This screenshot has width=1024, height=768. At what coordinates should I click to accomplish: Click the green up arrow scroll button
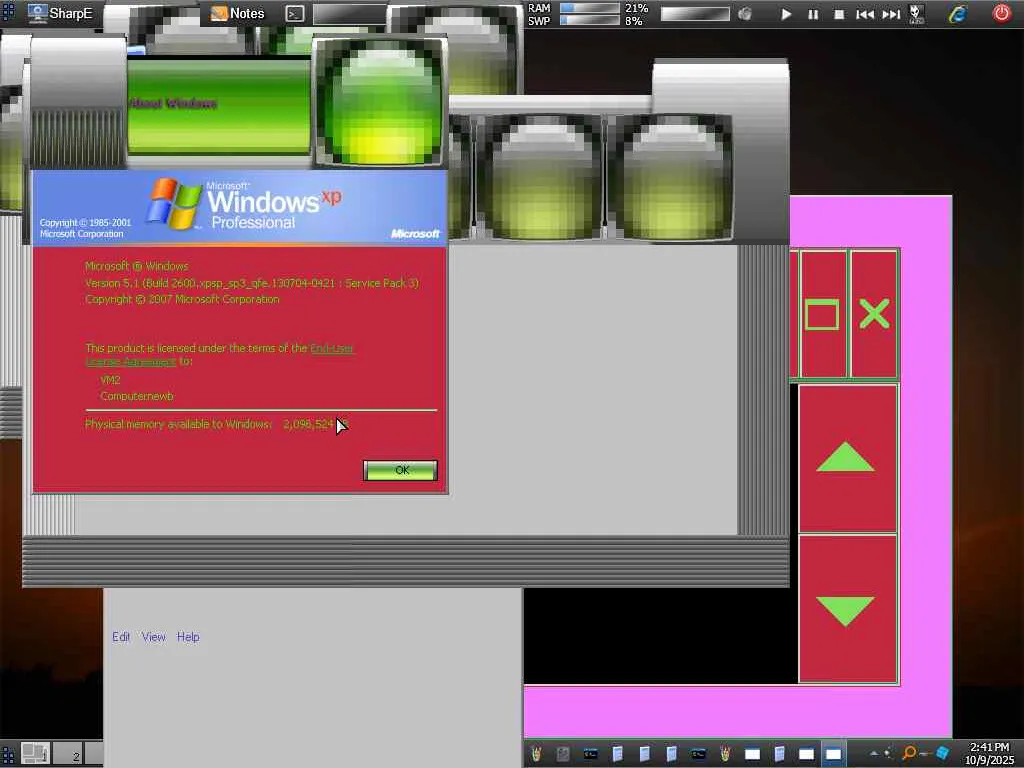[x=846, y=456]
